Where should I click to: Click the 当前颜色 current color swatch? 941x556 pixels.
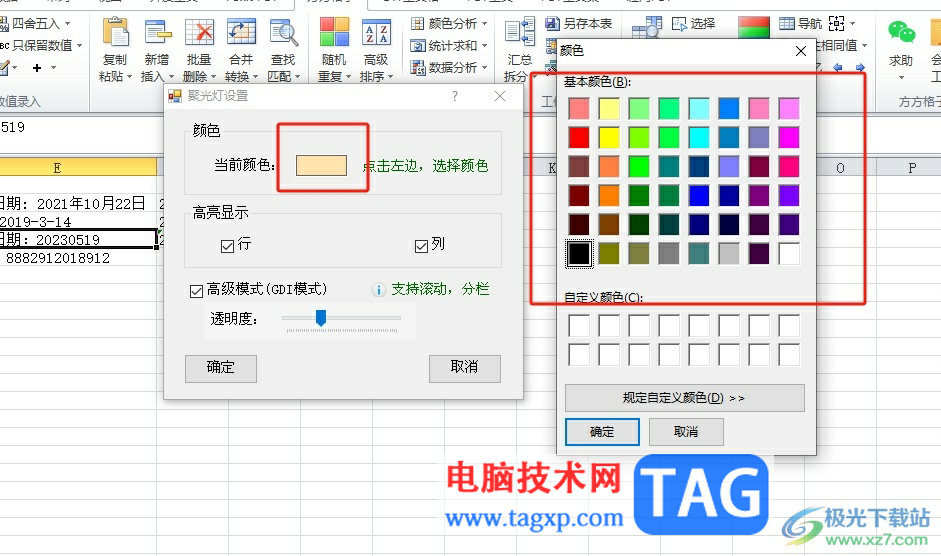pyautogui.click(x=322, y=165)
